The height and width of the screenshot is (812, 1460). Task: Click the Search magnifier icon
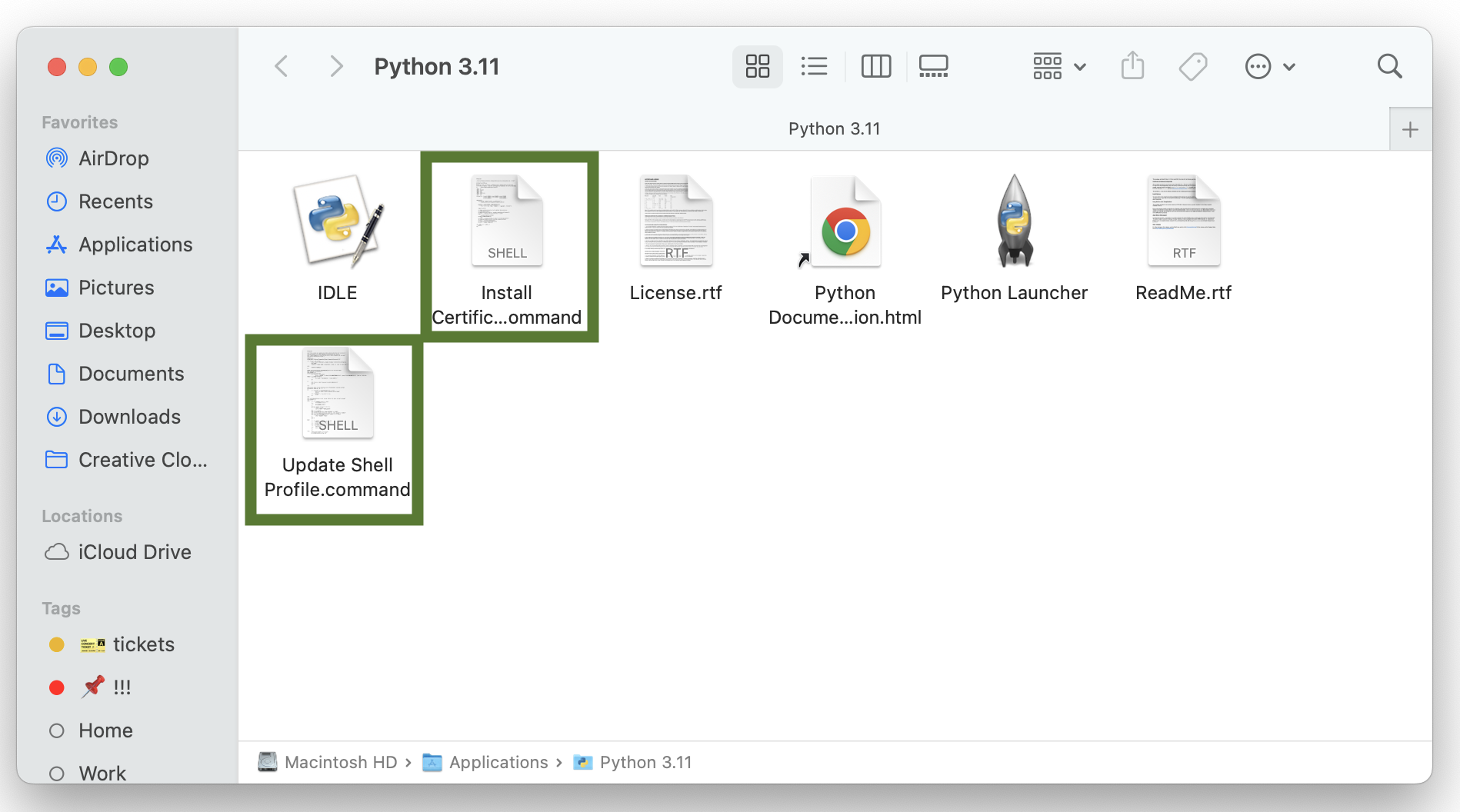(1389, 67)
